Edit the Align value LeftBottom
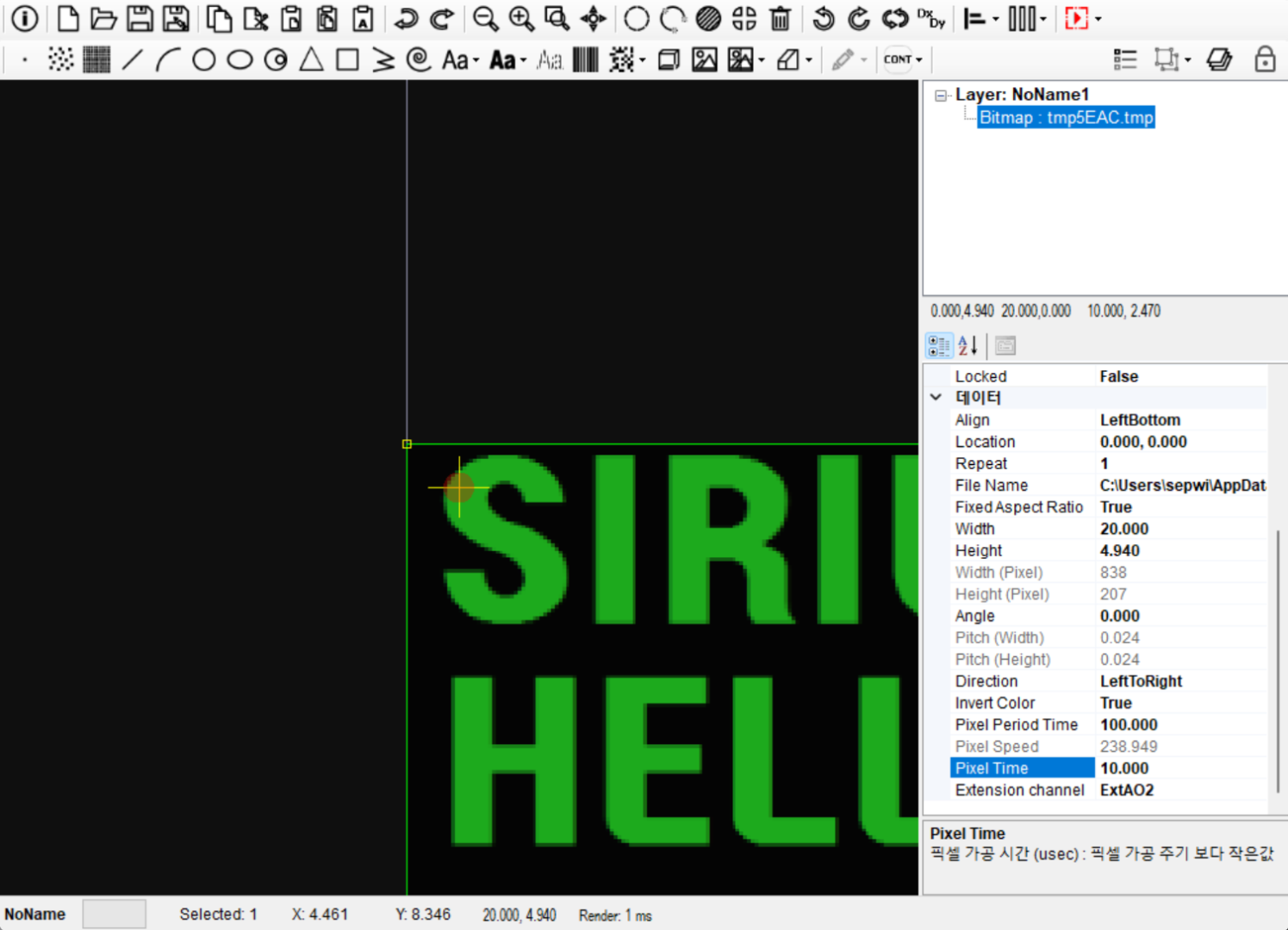1288x930 pixels. click(x=1181, y=420)
